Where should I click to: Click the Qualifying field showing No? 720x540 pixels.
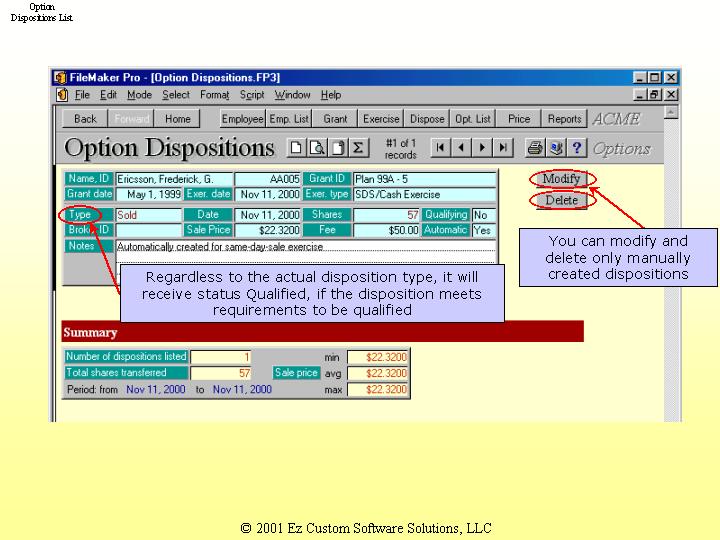pyautogui.click(x=484, y=215)
